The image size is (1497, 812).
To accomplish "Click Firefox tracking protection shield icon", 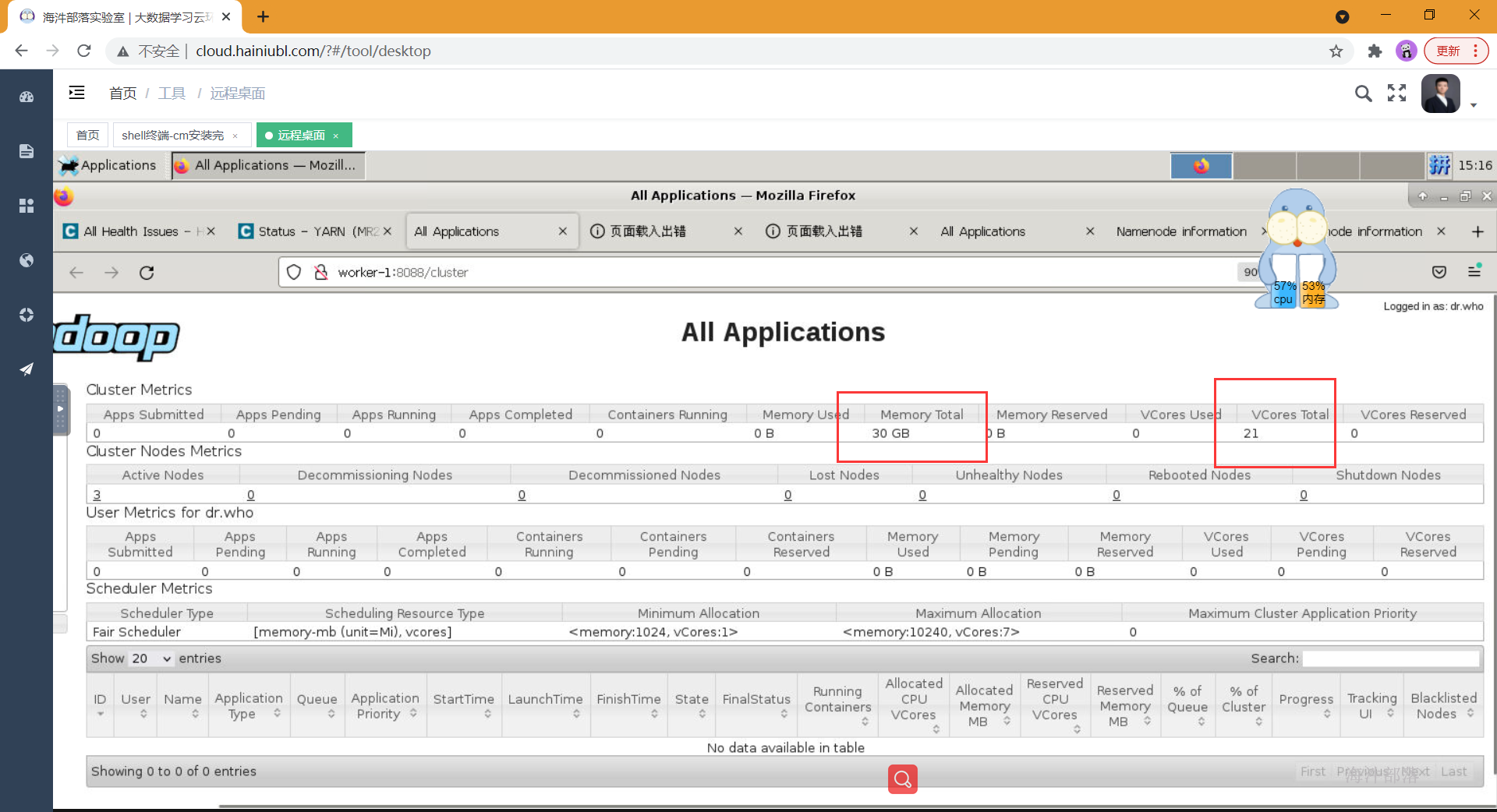I will click(x=294, y=272).
